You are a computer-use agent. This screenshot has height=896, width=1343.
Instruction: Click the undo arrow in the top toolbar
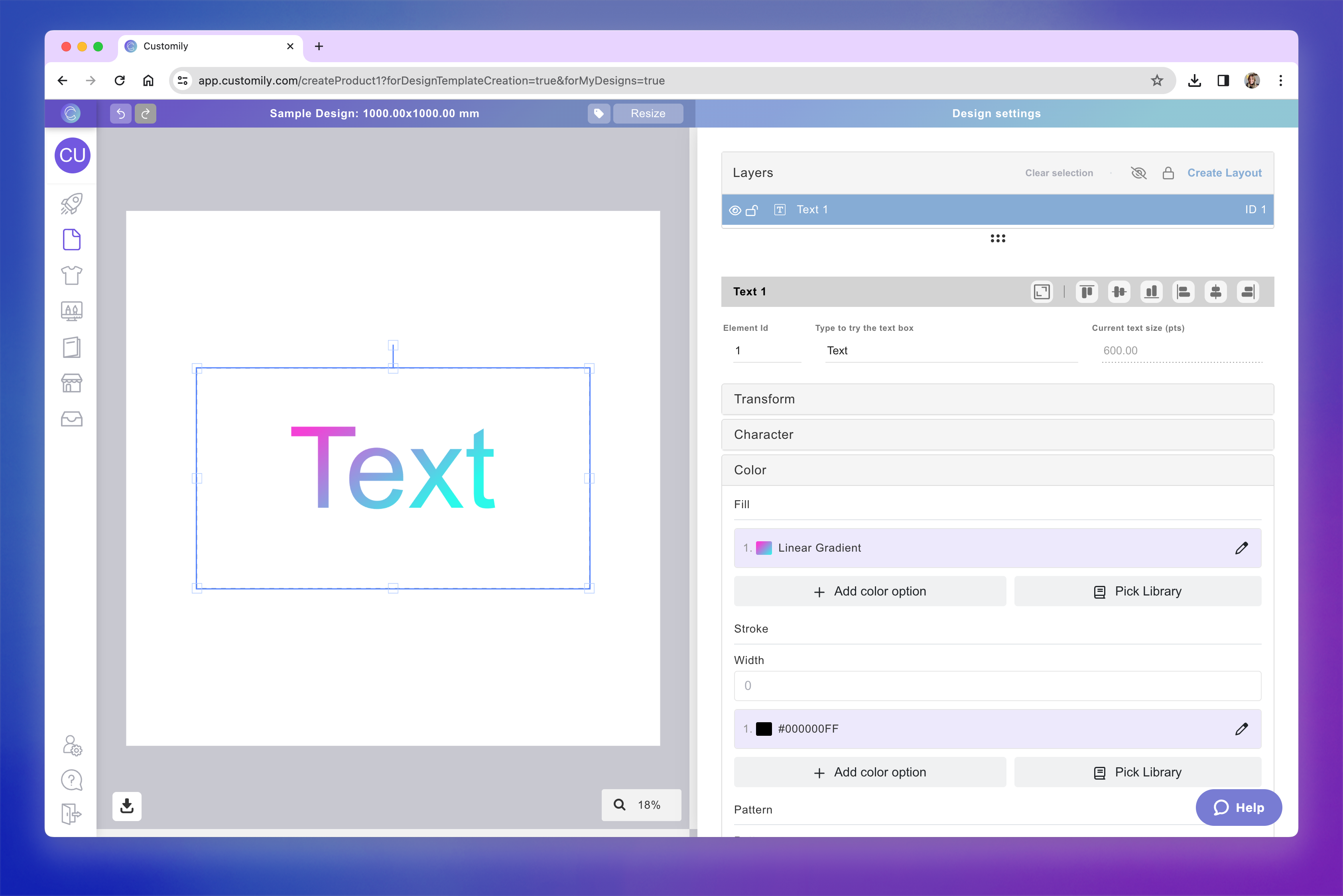pyautogui.click(x=120, y=113)
